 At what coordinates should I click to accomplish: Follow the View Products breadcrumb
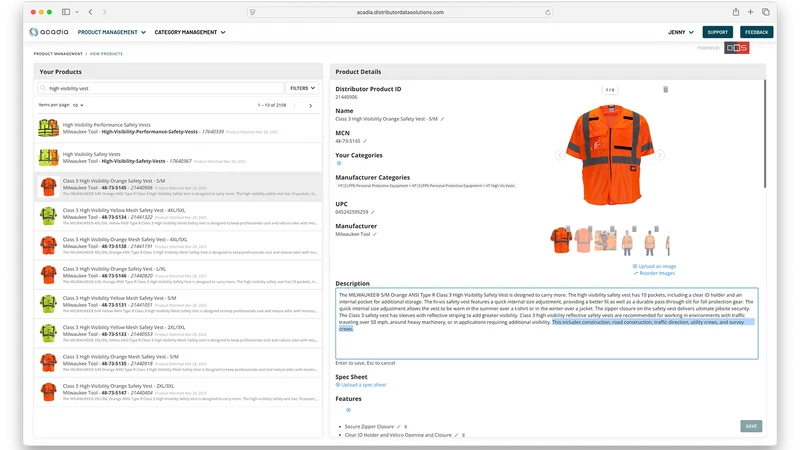click(x=106, y=54)
